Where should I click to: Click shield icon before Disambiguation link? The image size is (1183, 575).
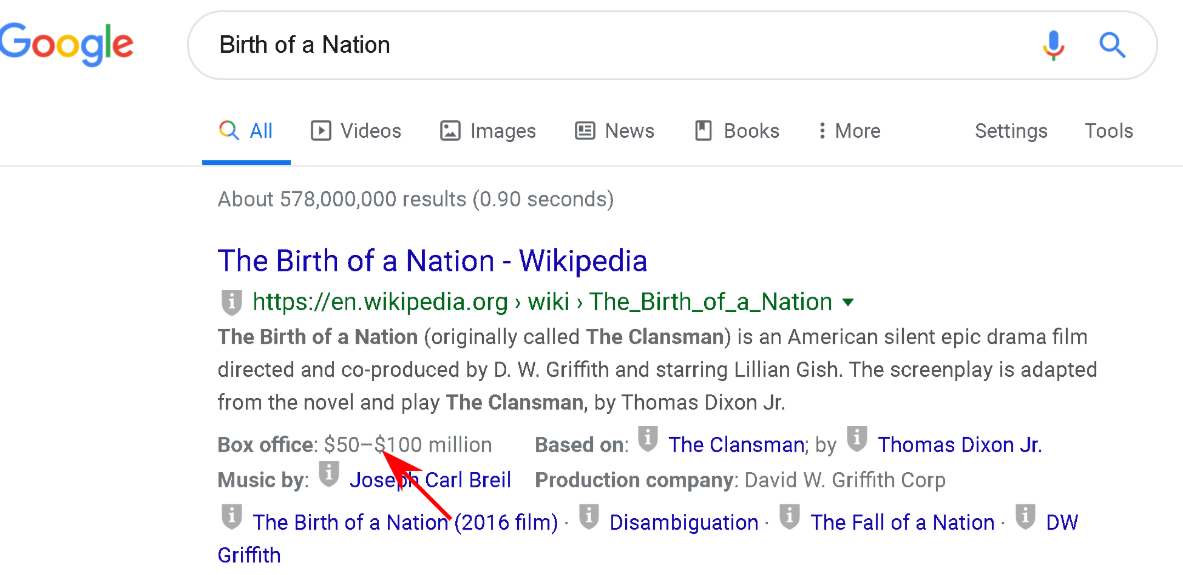(x=589, y=518)
